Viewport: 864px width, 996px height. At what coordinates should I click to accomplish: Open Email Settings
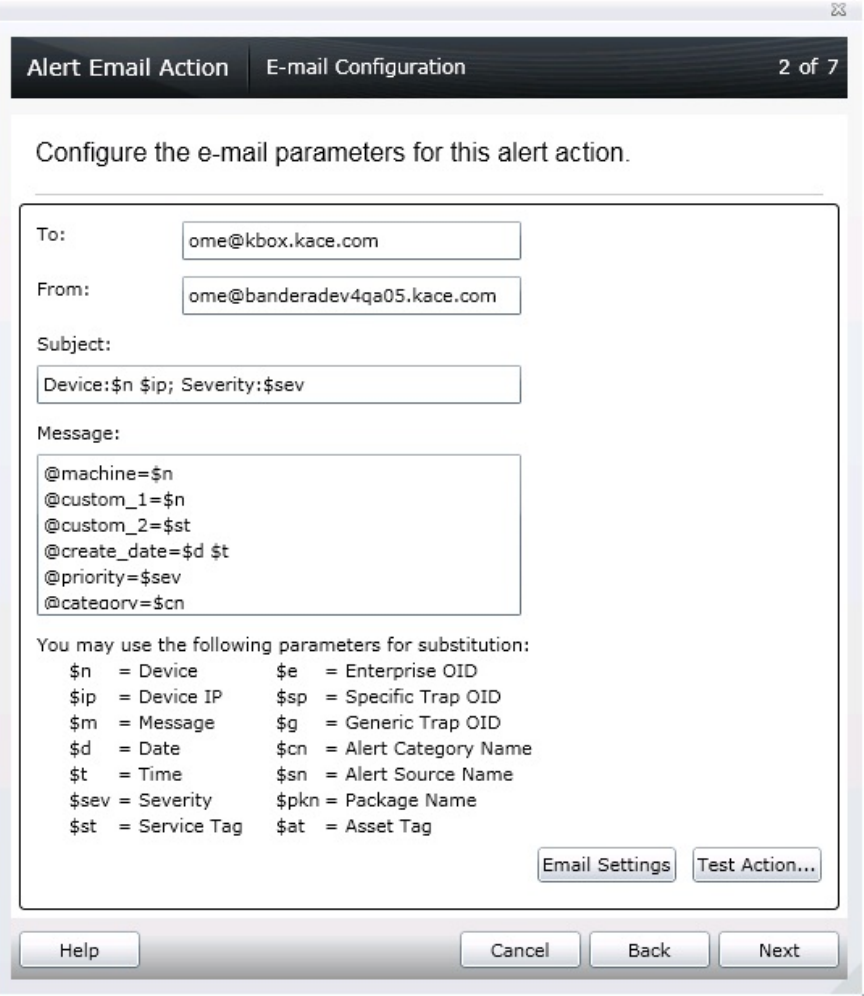(x=608, y=864)
